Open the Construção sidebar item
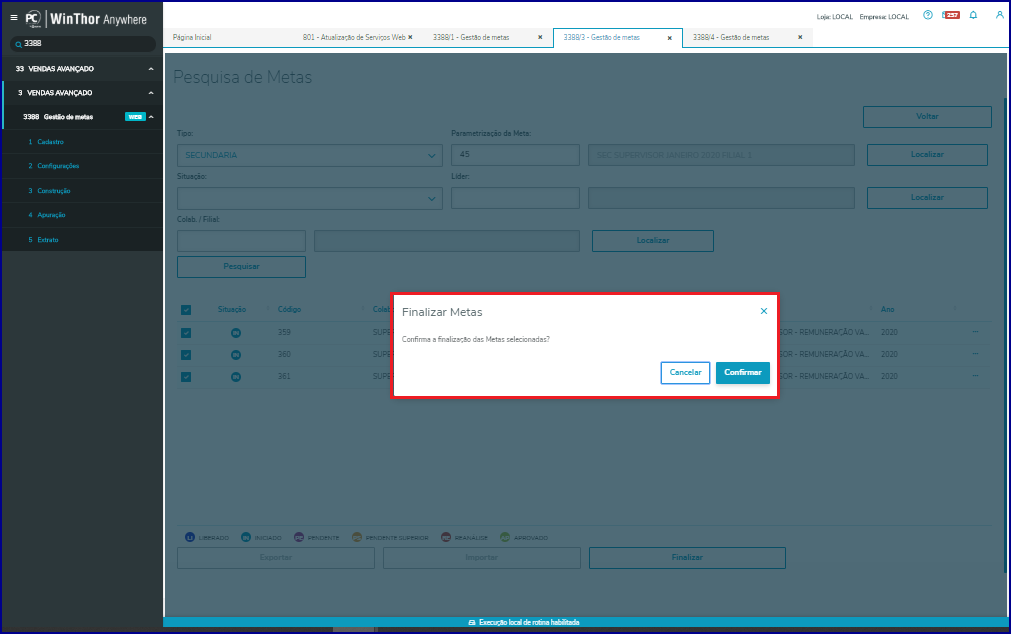Image resolution: width=1011 pixels, height=634 pixels. tap(82, 191)
